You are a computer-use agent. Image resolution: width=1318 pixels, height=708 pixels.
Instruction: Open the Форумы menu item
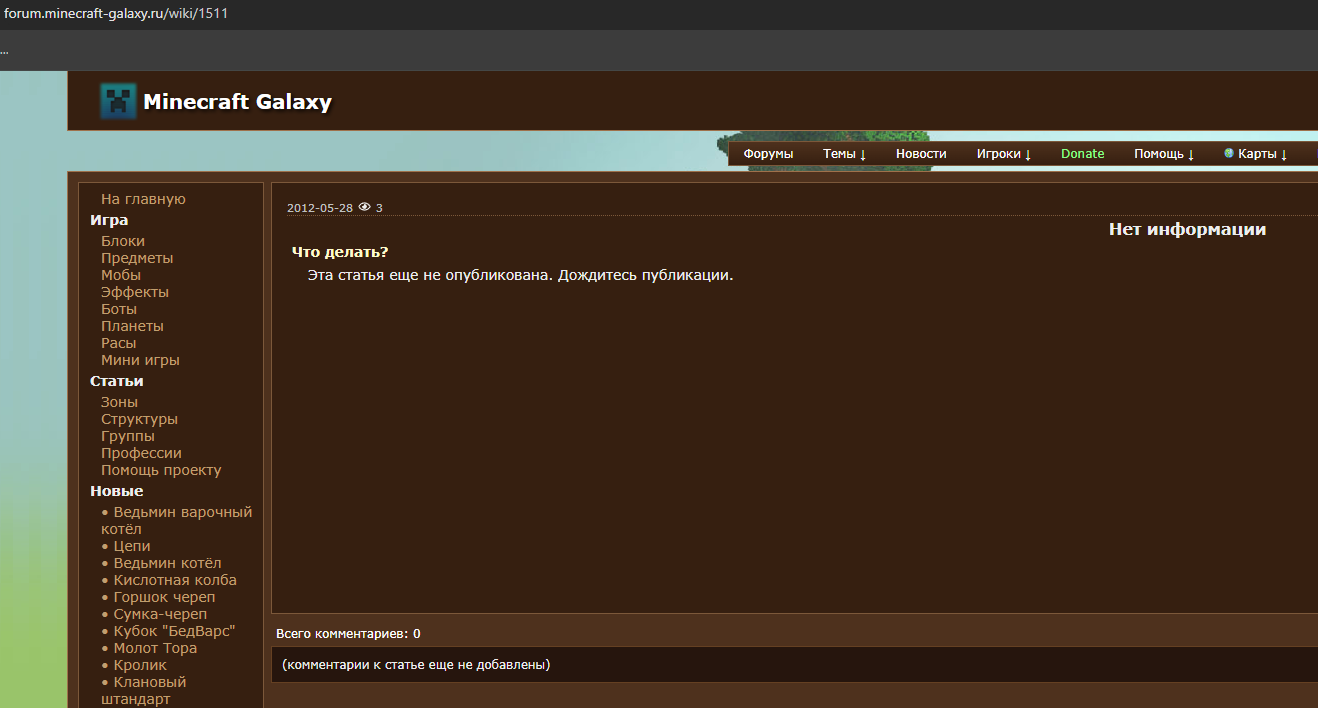(x=768, y=154)
